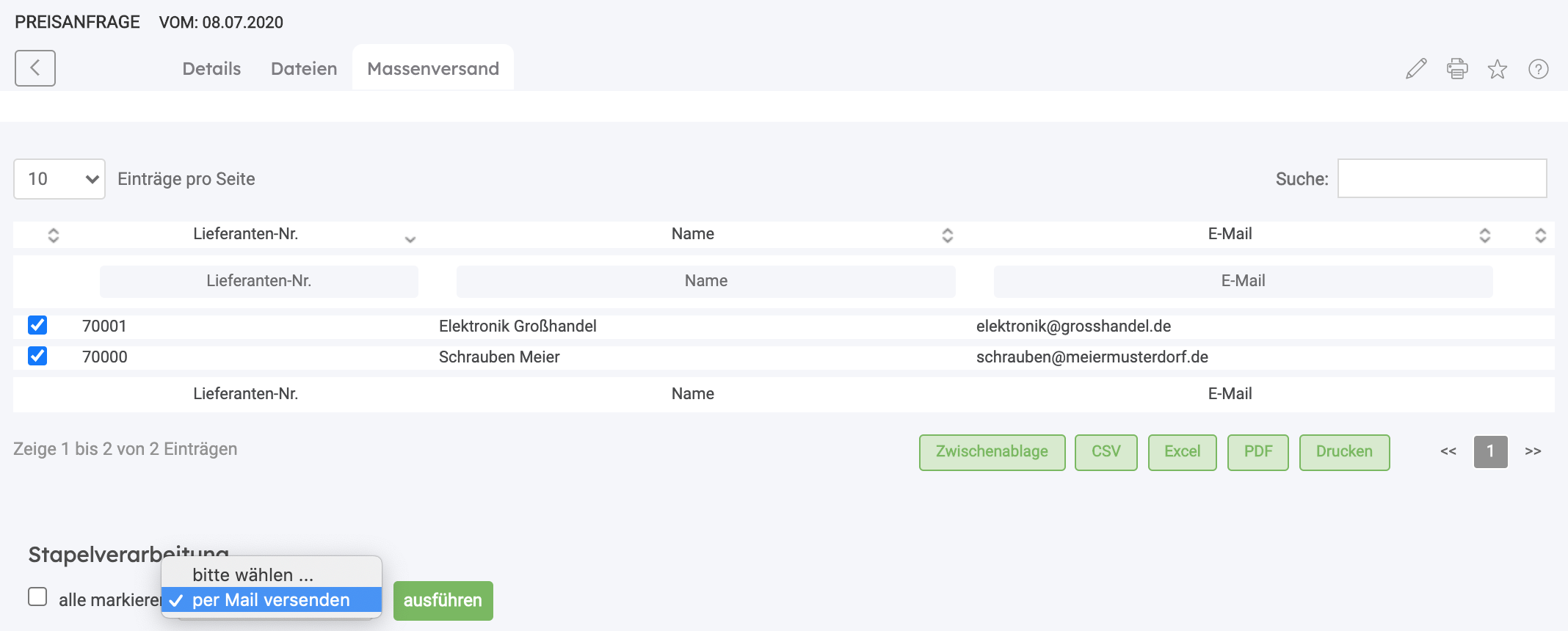Viewport: 1568px width, 631px height.
Task: Sort by Name column arrows
Action: 947,235
